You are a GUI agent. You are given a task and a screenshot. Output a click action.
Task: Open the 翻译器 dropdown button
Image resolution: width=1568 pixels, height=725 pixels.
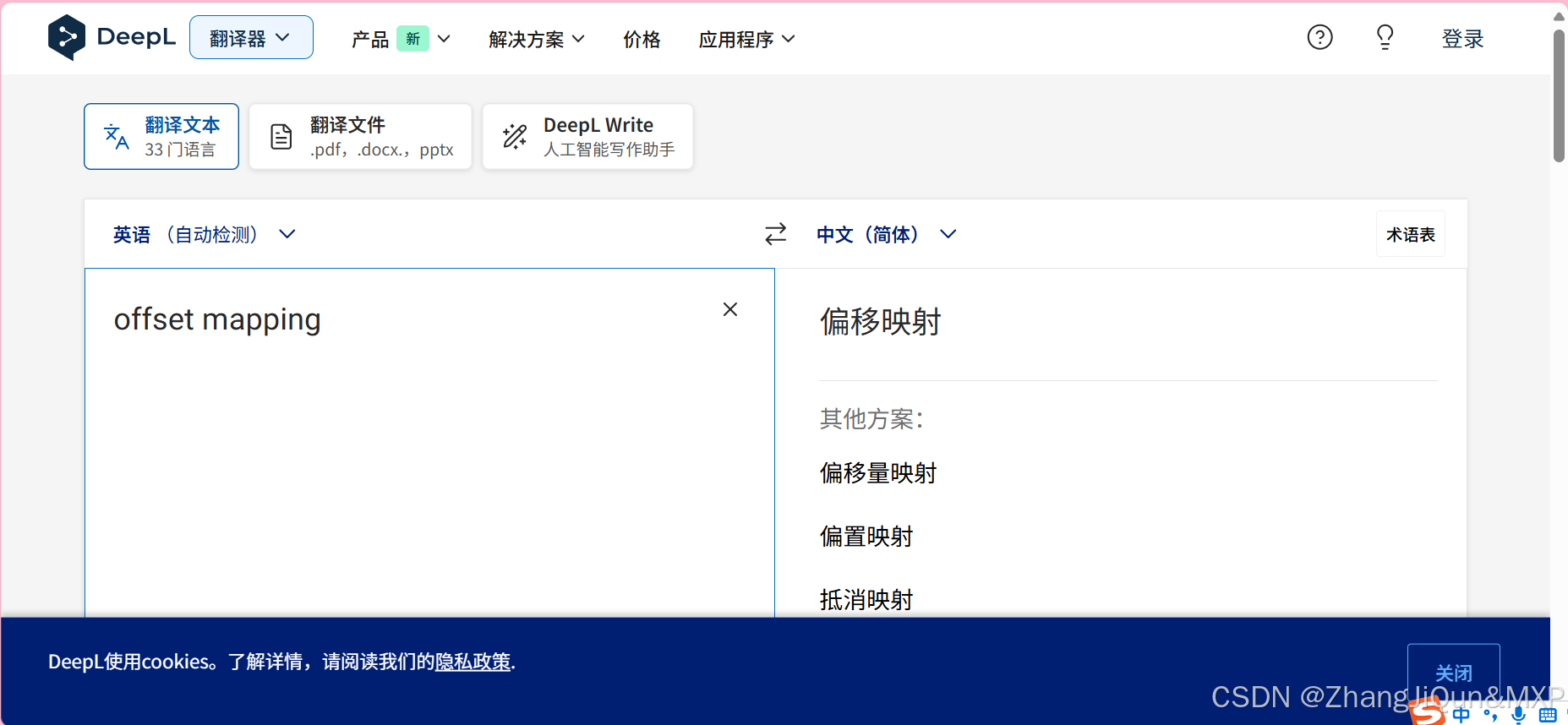point(251,37)
